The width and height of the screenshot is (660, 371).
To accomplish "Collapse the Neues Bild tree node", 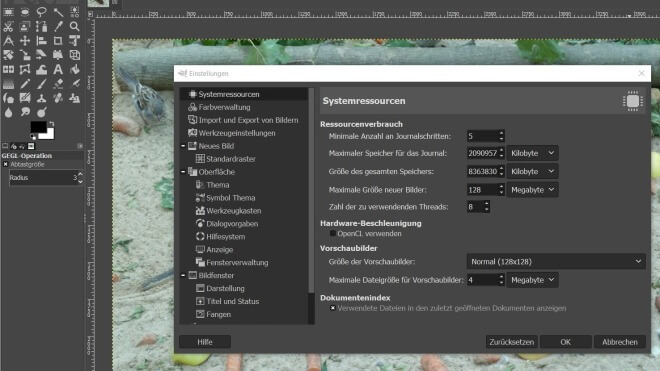I will click(x=183, y=146).
